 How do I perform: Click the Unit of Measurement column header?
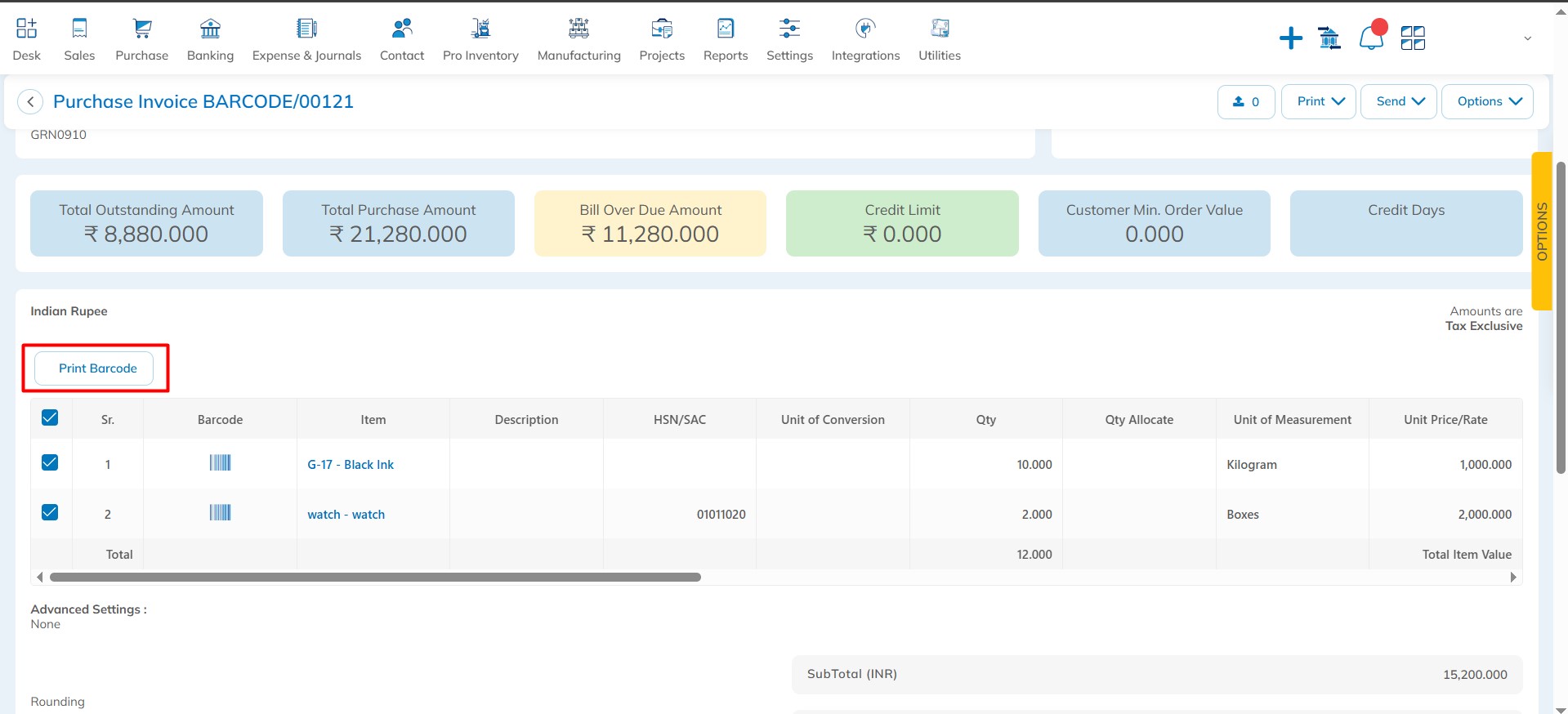tap(1293, 420)
